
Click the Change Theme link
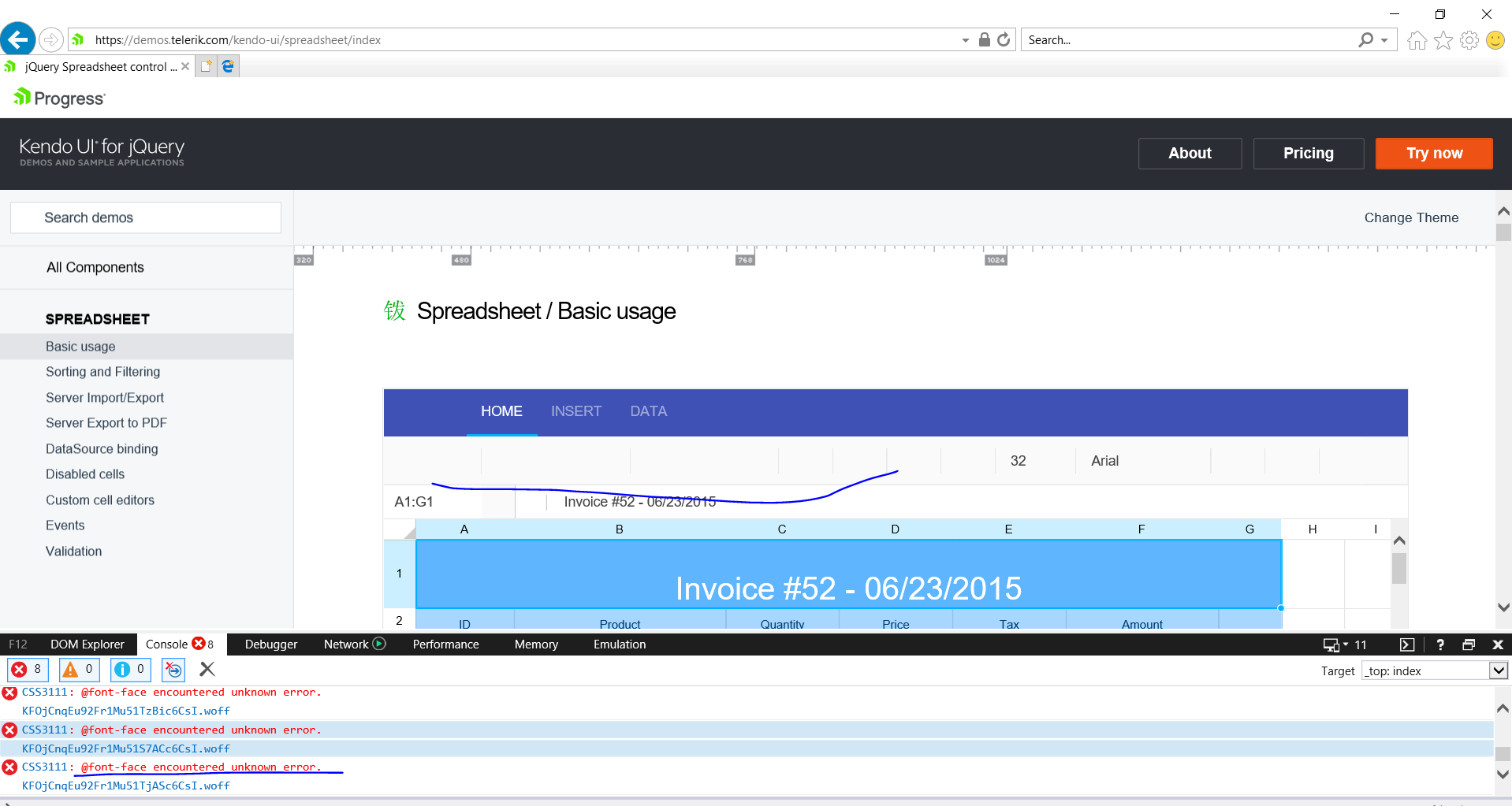pyautogui.click(x=1411, y=217)
